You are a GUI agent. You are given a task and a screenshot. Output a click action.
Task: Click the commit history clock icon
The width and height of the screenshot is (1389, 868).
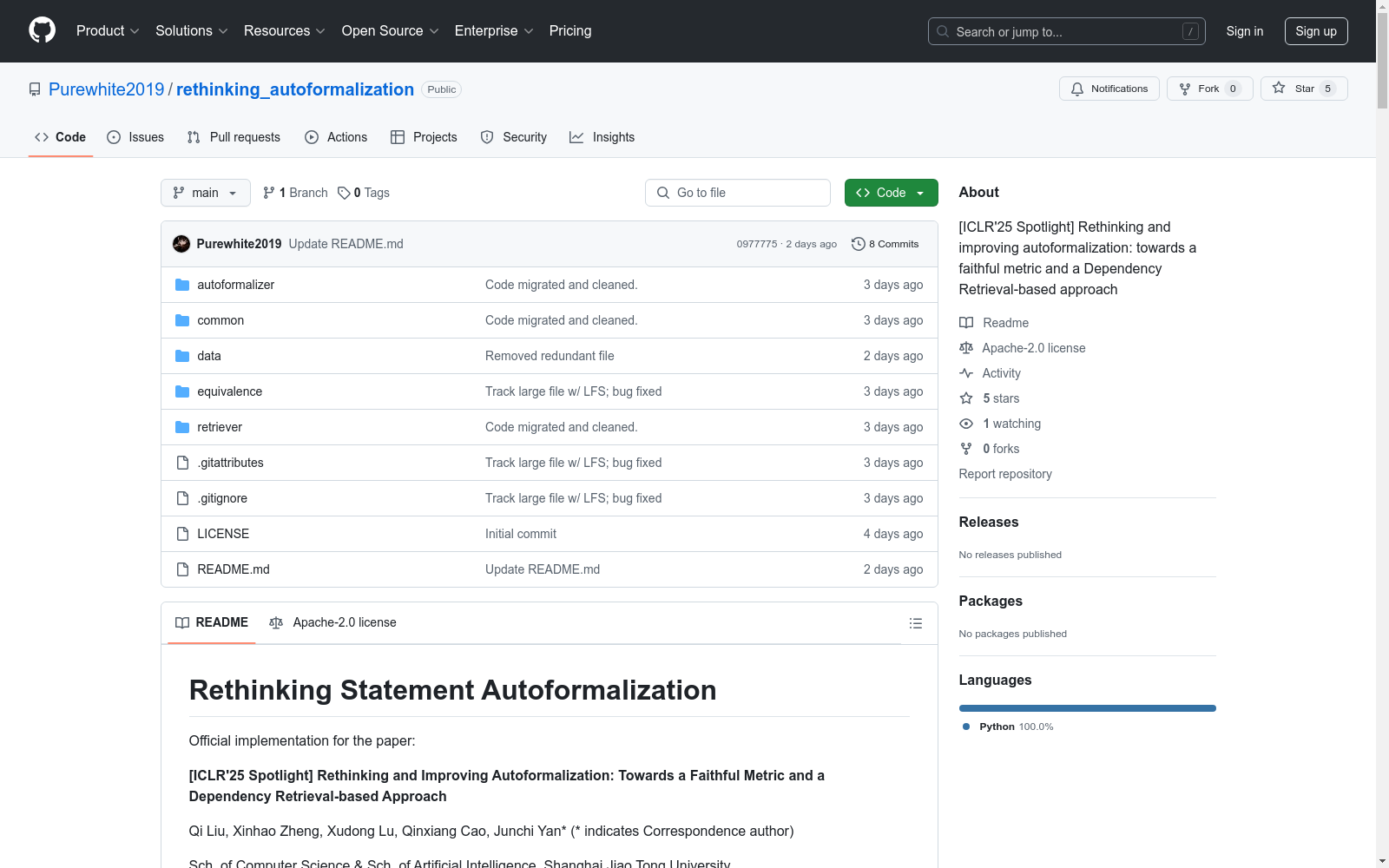[859, 244]
